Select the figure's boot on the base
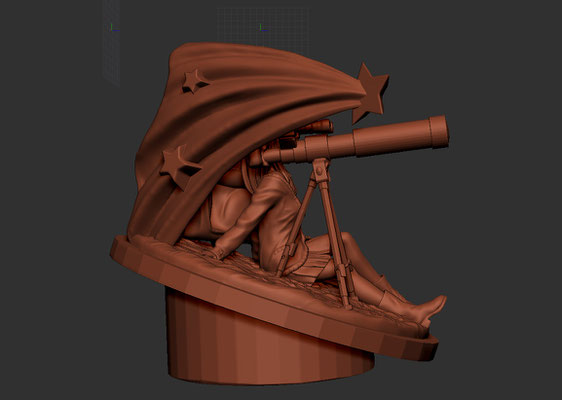The image size is (562, 400). pos(412,305)
